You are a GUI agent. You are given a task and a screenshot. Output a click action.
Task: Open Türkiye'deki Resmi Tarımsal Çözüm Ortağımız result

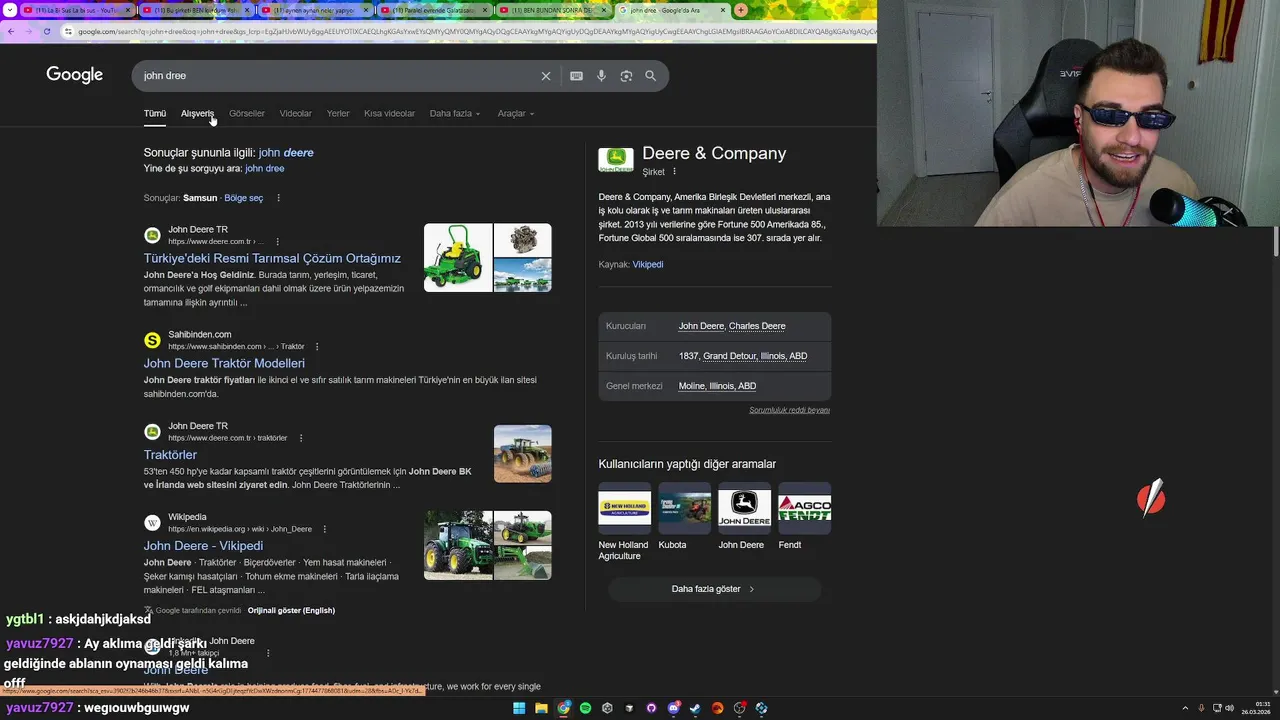[x=272, y=258]
